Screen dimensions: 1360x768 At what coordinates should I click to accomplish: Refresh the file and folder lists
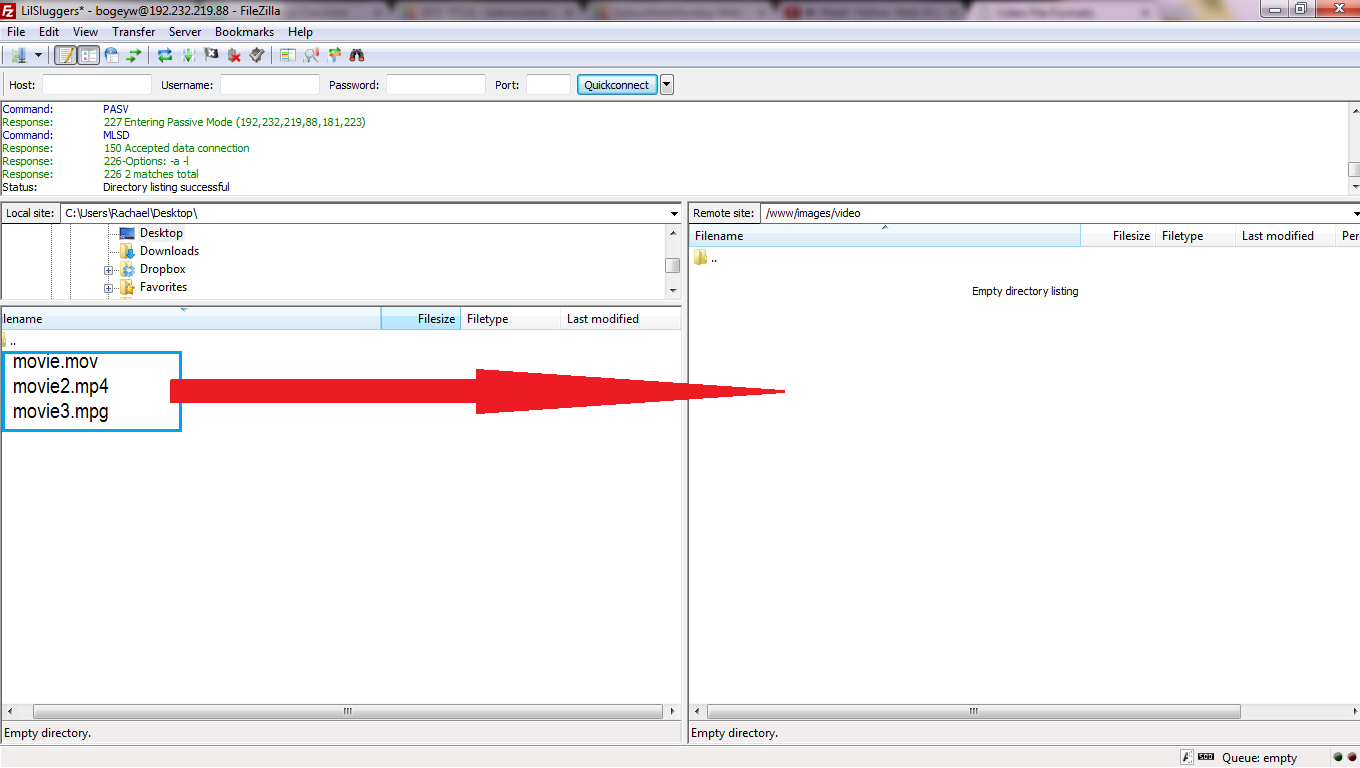click(166, 55)
